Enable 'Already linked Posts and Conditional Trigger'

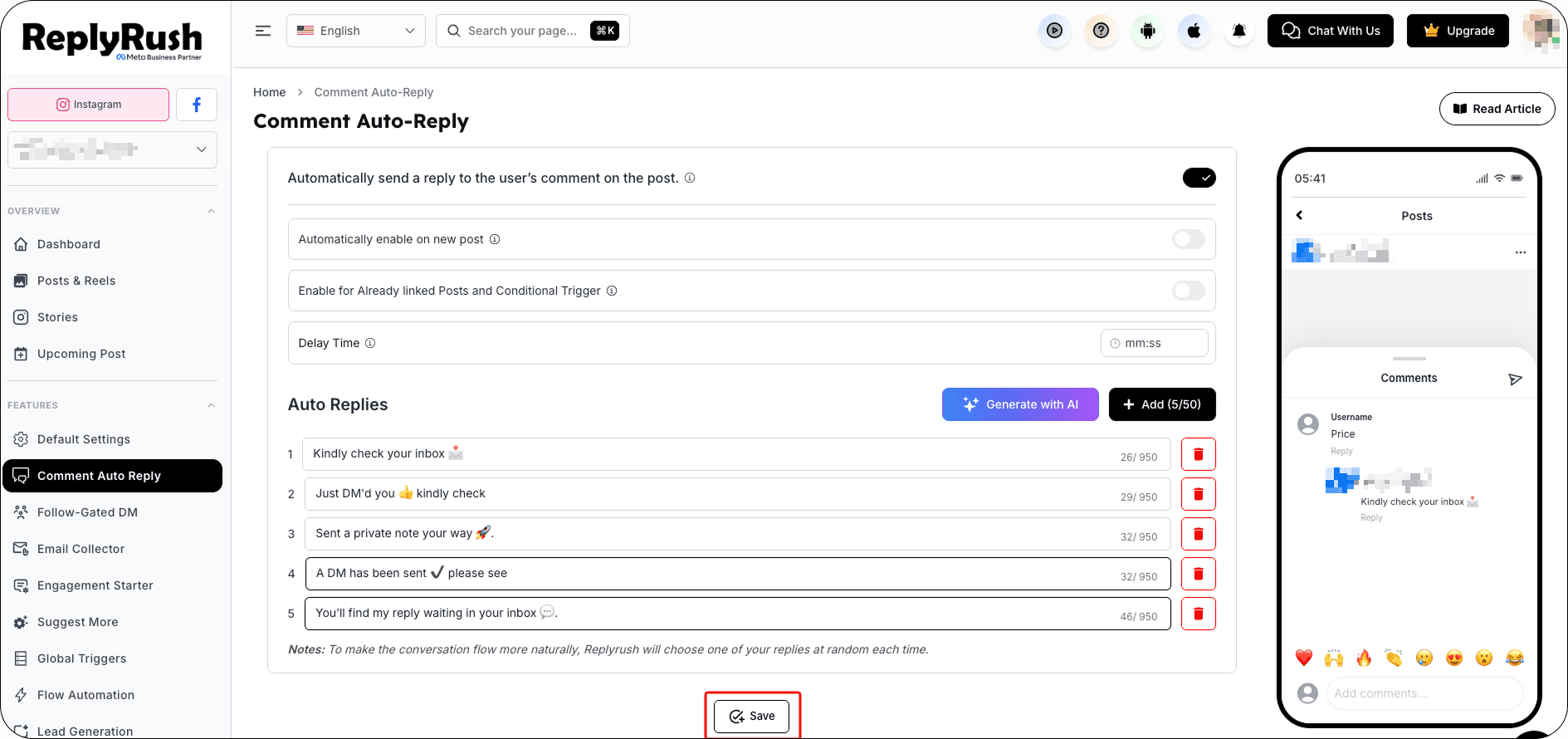1189,291
